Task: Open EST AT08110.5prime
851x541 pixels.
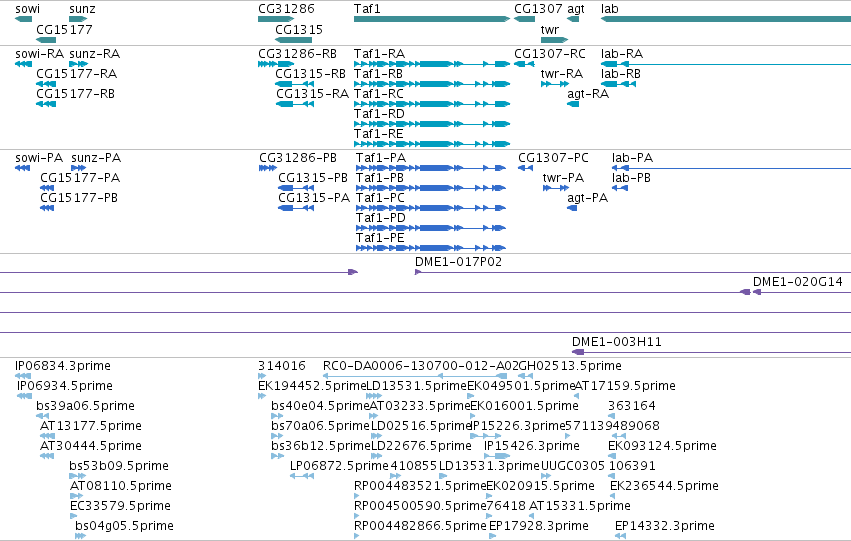Action: [121, 486]
